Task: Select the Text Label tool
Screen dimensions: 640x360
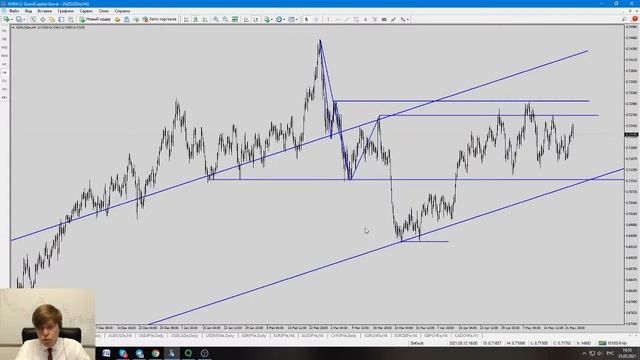Action: [x=375, y=19]
